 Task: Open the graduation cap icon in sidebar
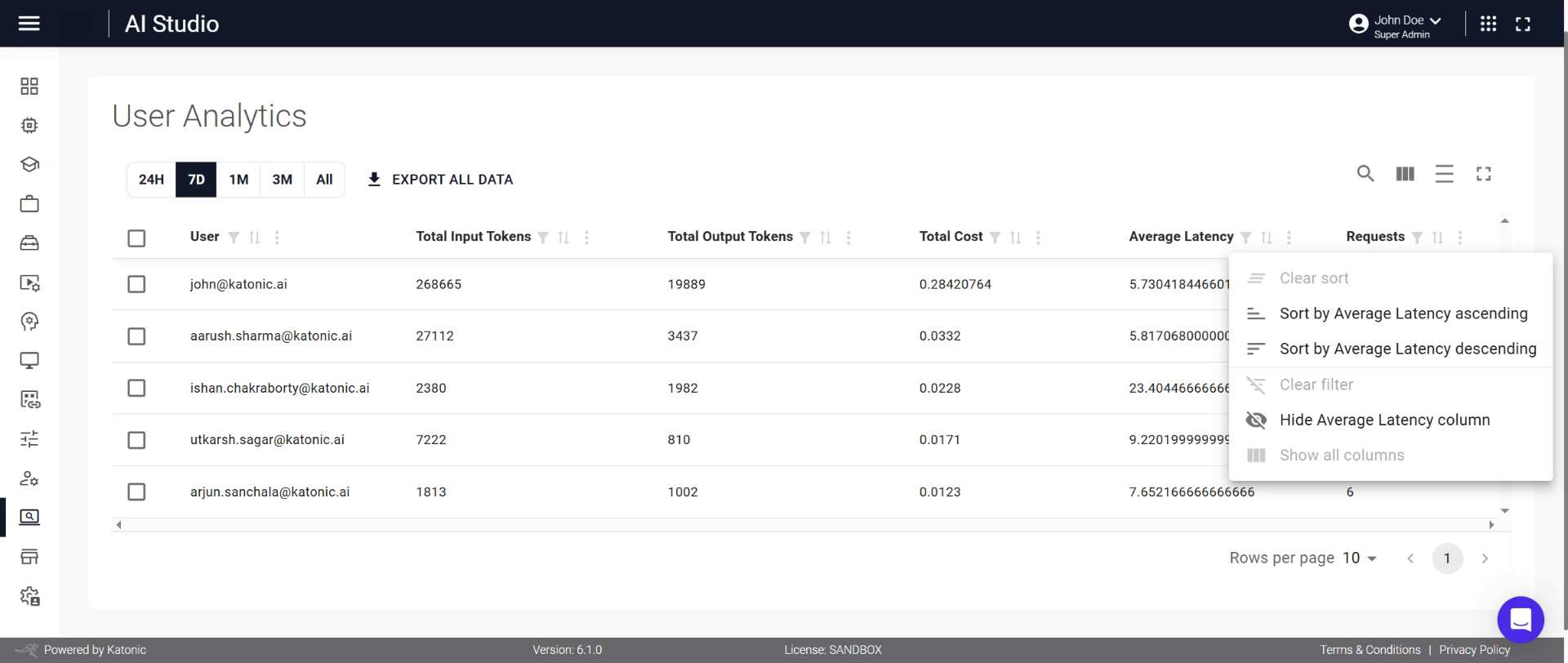[x=29, y=164]
